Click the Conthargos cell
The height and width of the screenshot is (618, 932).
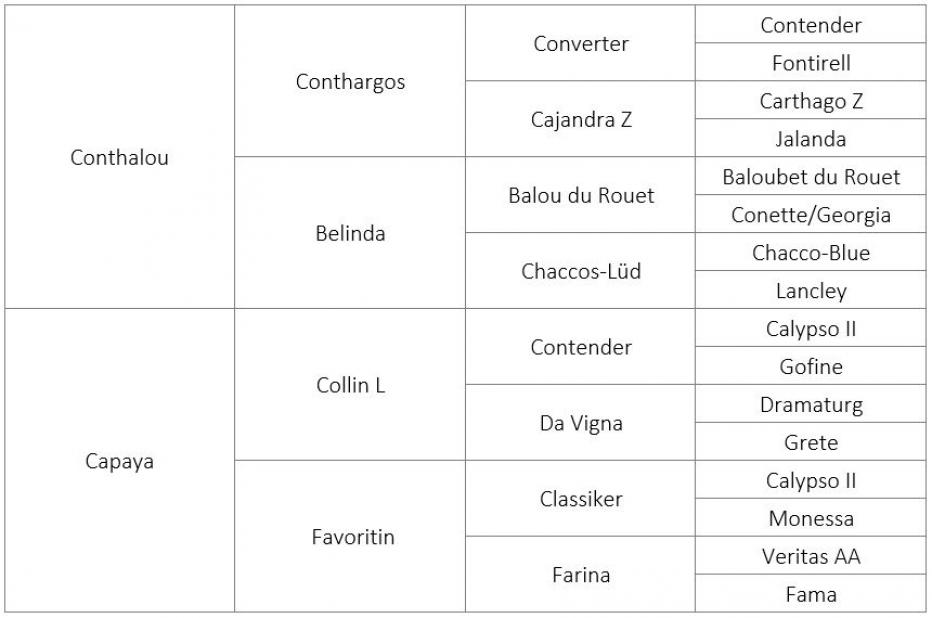(350, 81)
